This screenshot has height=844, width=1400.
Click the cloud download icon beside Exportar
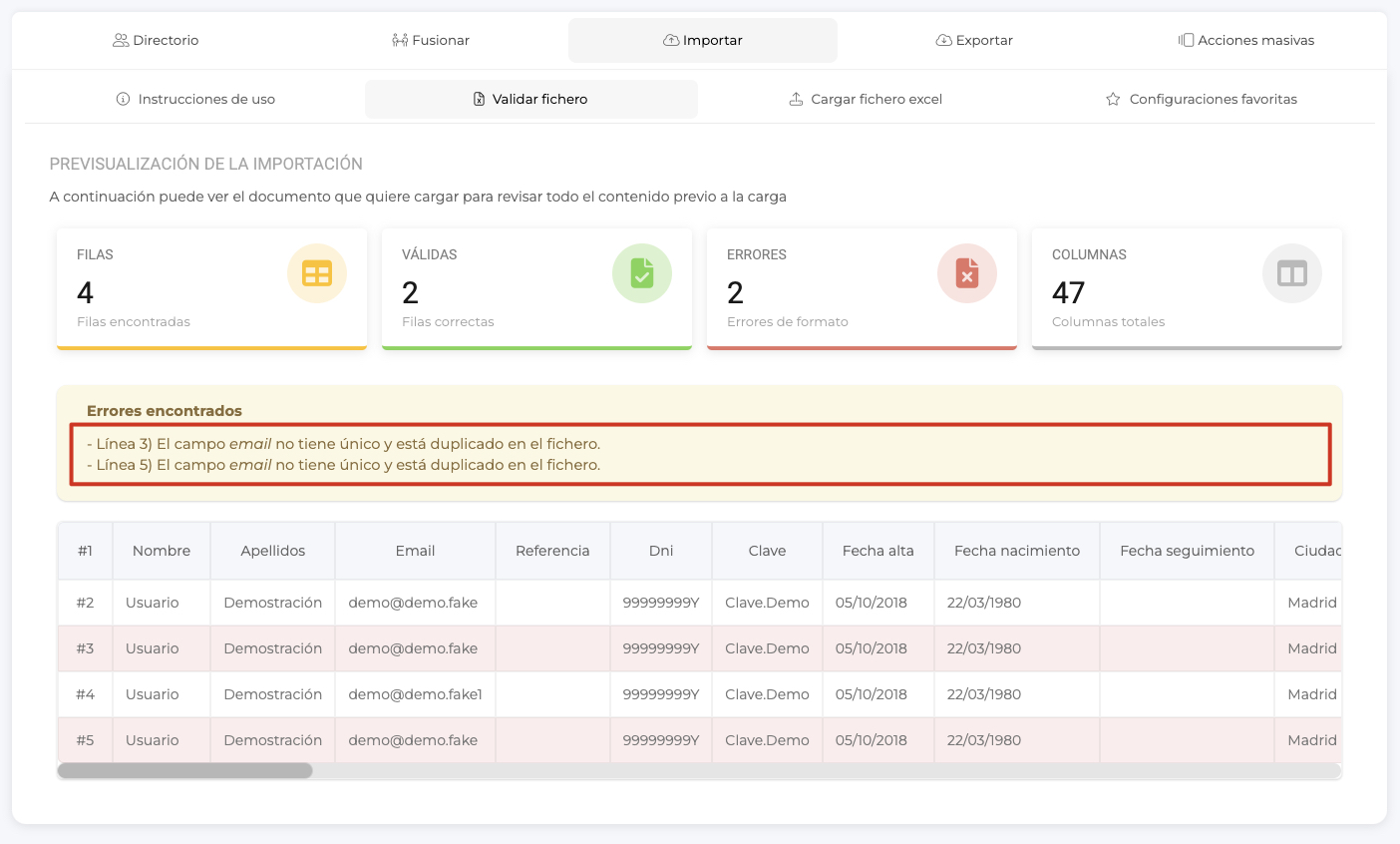pyautogui.click(x=943, y=40)
